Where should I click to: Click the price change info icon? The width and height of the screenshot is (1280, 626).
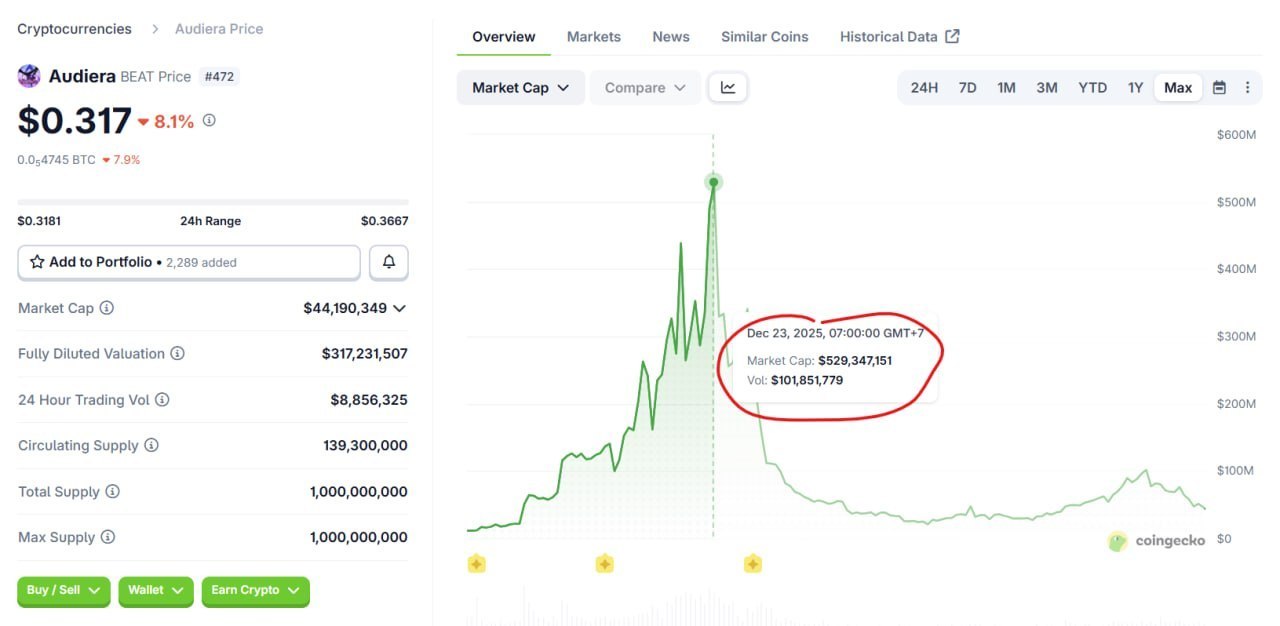[207, 120]
